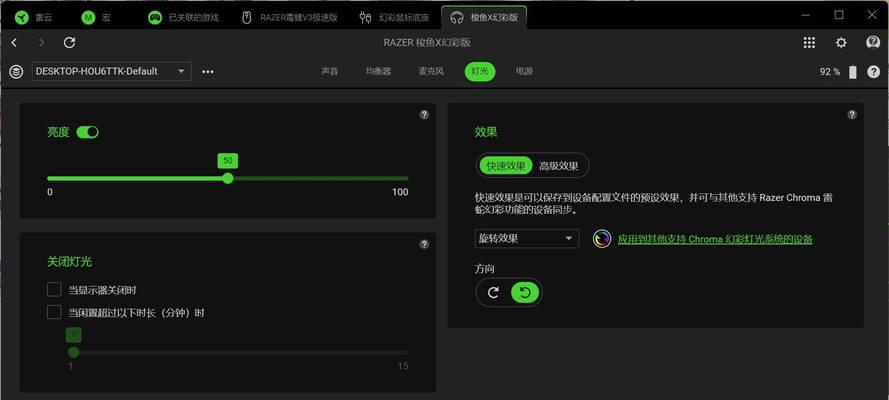This screenshot has width=889, height=400.
Task: Open the DESKTOP-HOU6TTK-Default profile dropdown
Action: point(112,71)
